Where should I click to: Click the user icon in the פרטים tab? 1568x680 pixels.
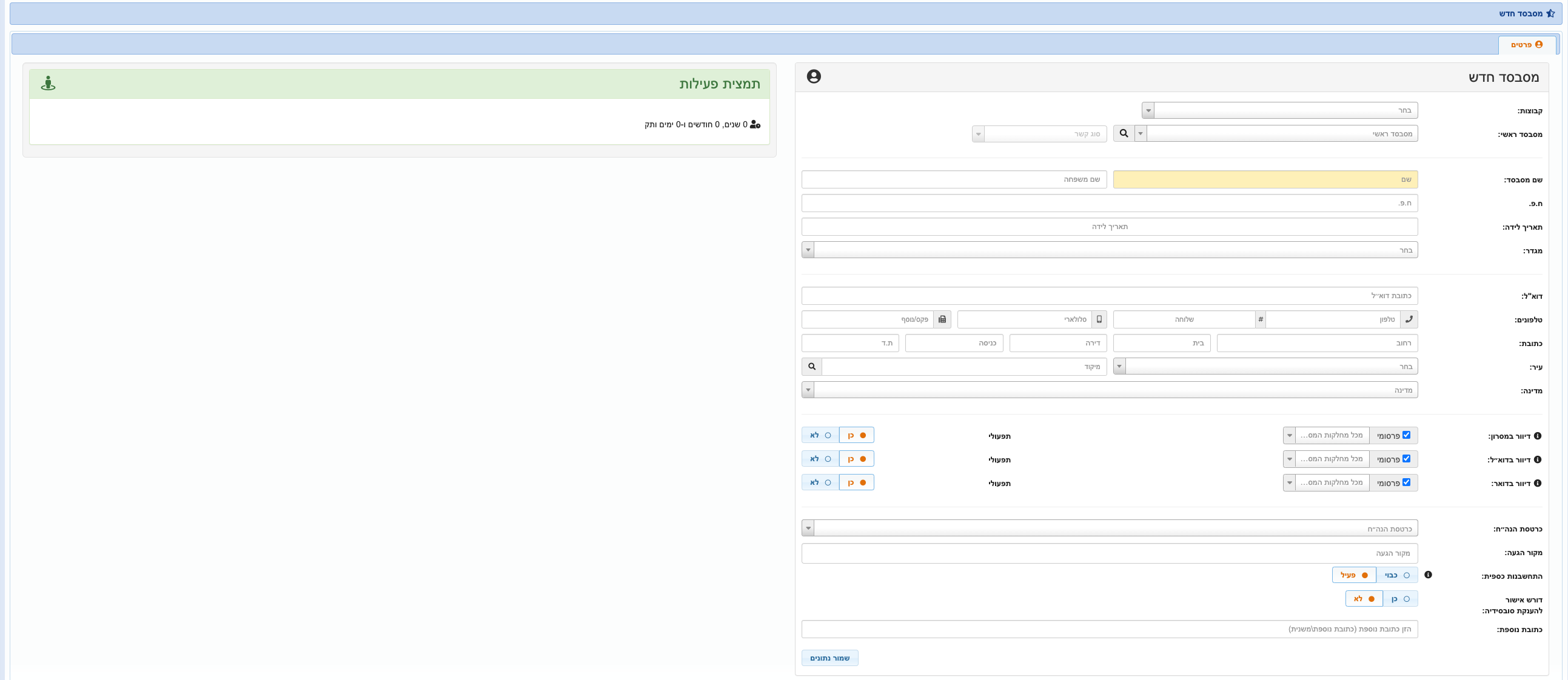1539,44
